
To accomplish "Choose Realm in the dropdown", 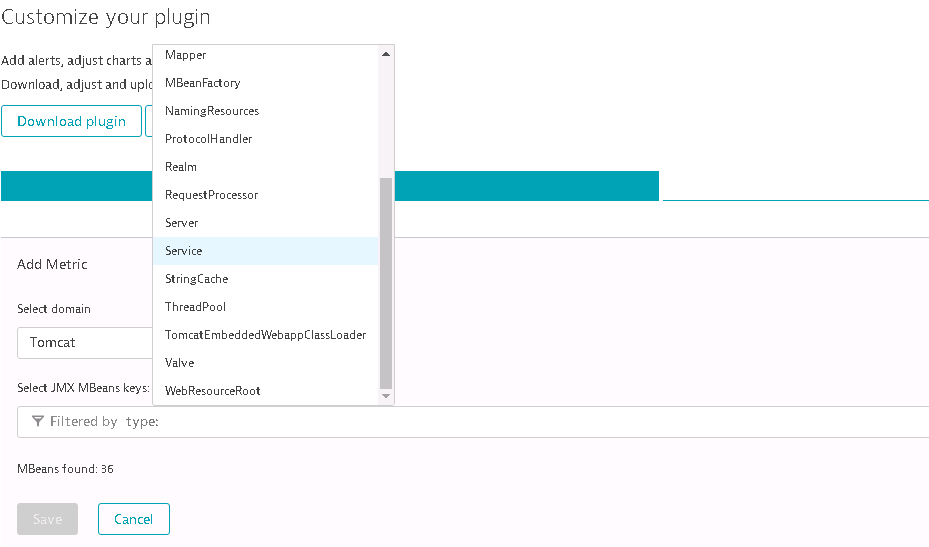I will (265, 167).
